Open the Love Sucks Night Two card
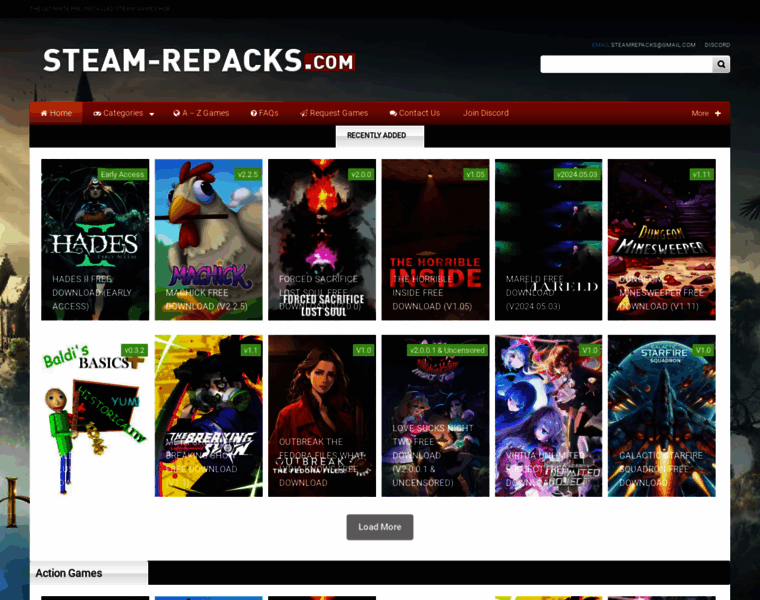Image resolution: width=760 pixels, height=600 pixels. 435,416
